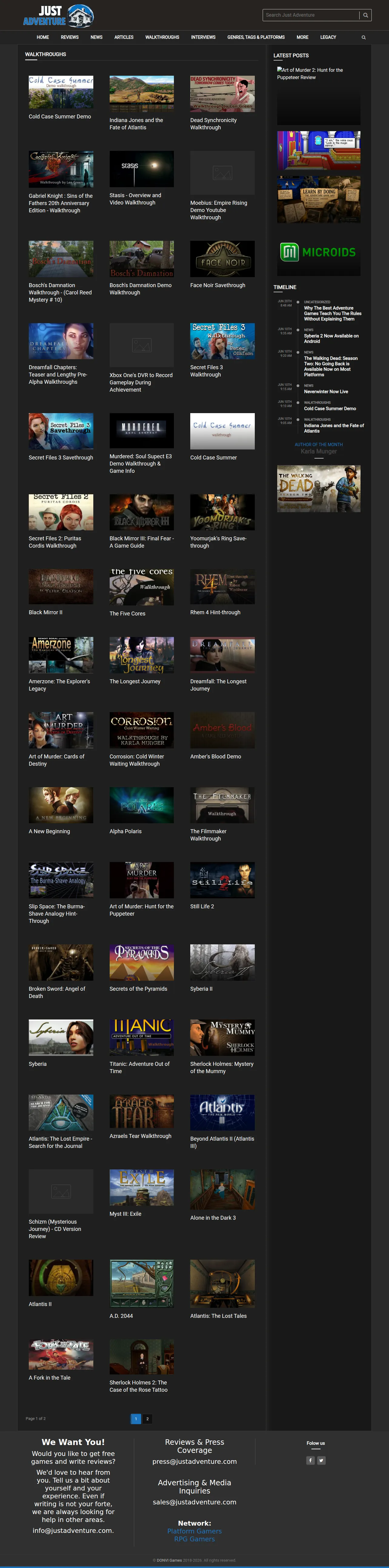Open the REVIEWS menu item
Screen dimensions: 389x1568
click(x=69, y=37)
